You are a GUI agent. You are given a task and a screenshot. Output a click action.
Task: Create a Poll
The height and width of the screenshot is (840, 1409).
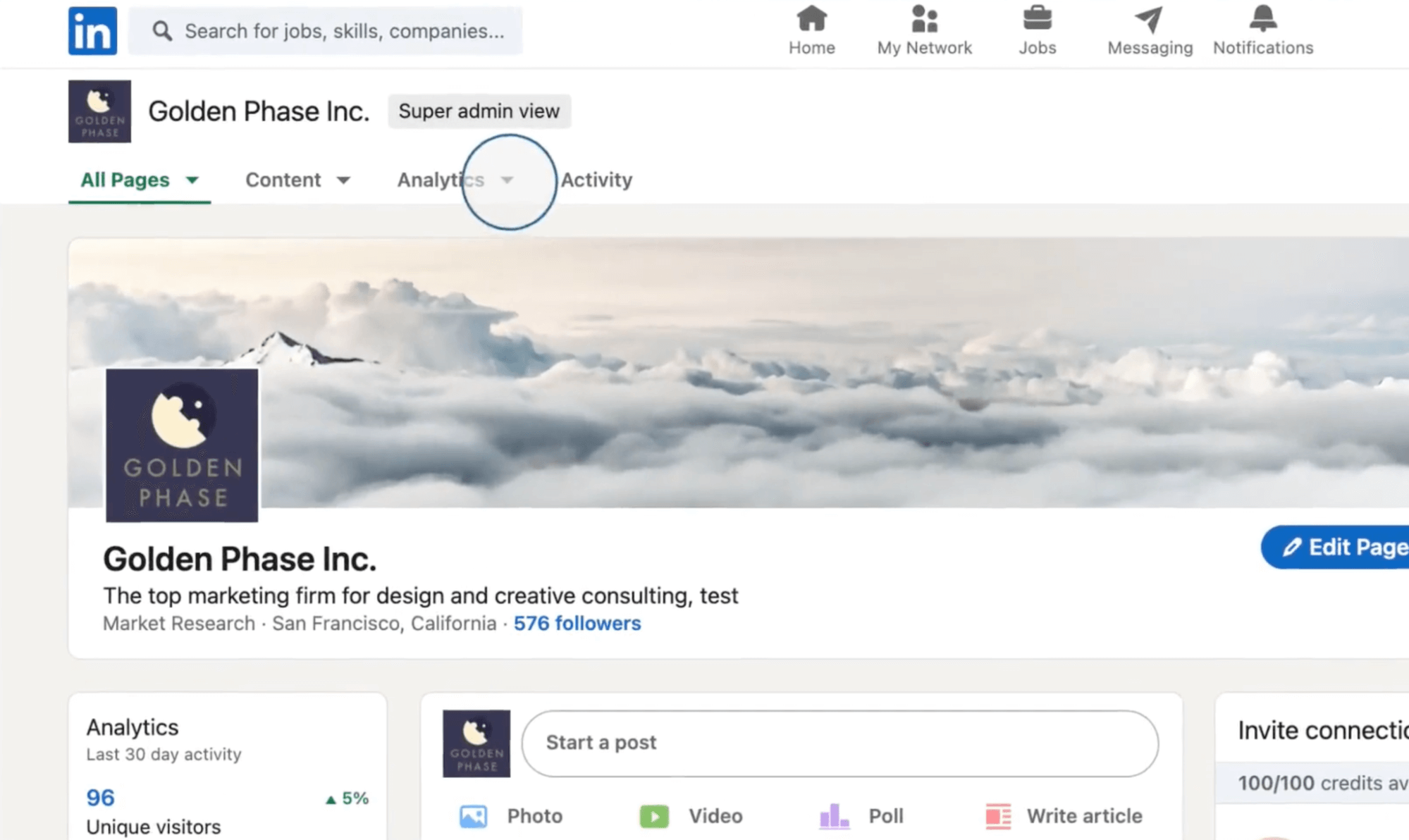click(861, 815)
